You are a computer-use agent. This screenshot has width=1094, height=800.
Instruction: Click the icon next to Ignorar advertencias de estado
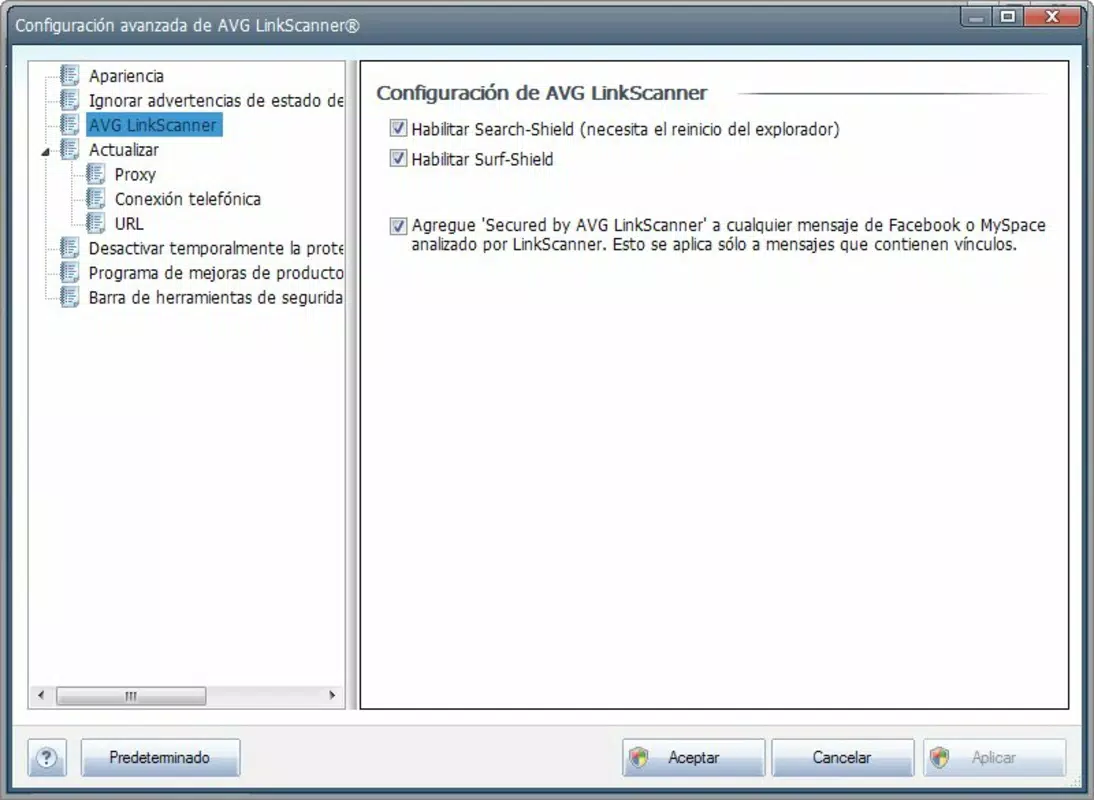tap(69, 100)
